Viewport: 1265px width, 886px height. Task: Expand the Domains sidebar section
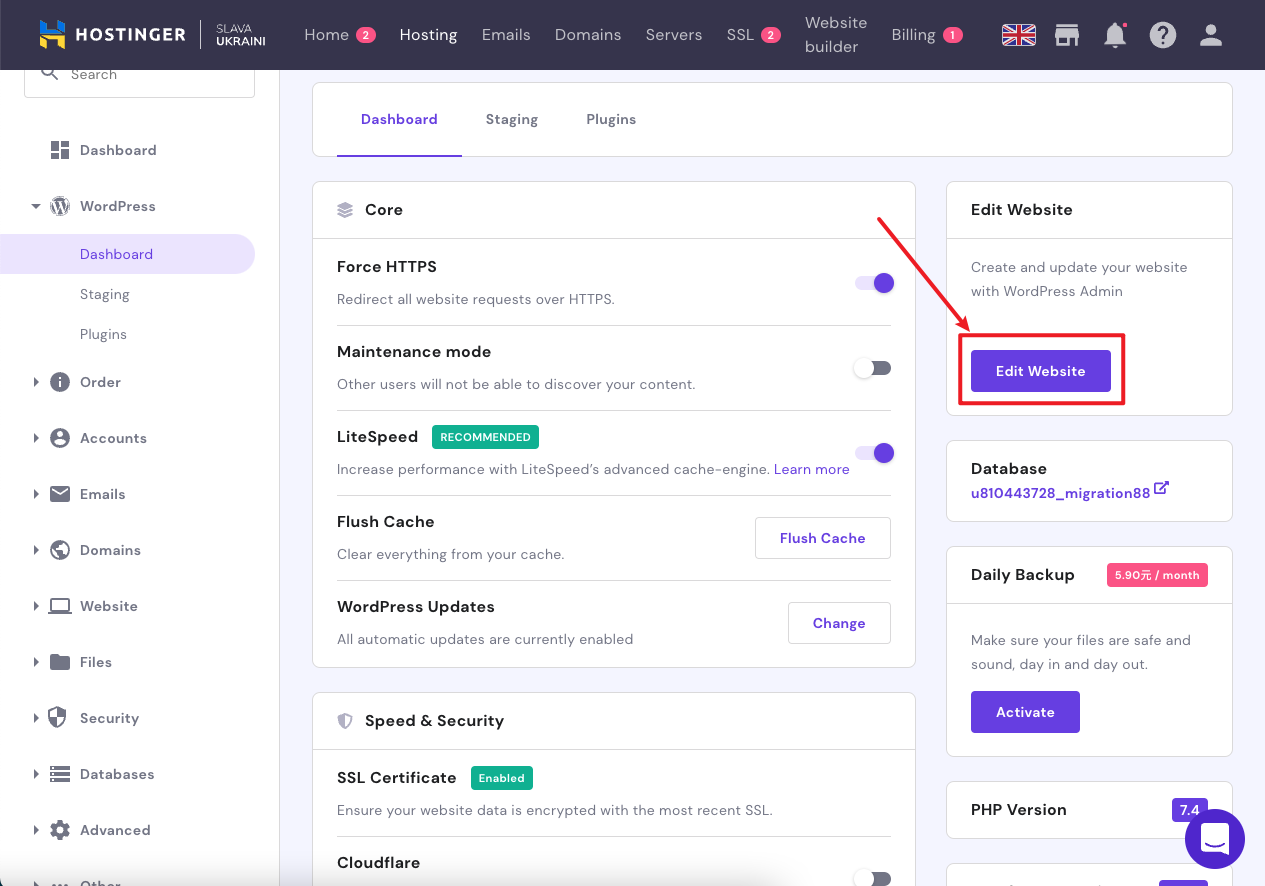(36, 550)
